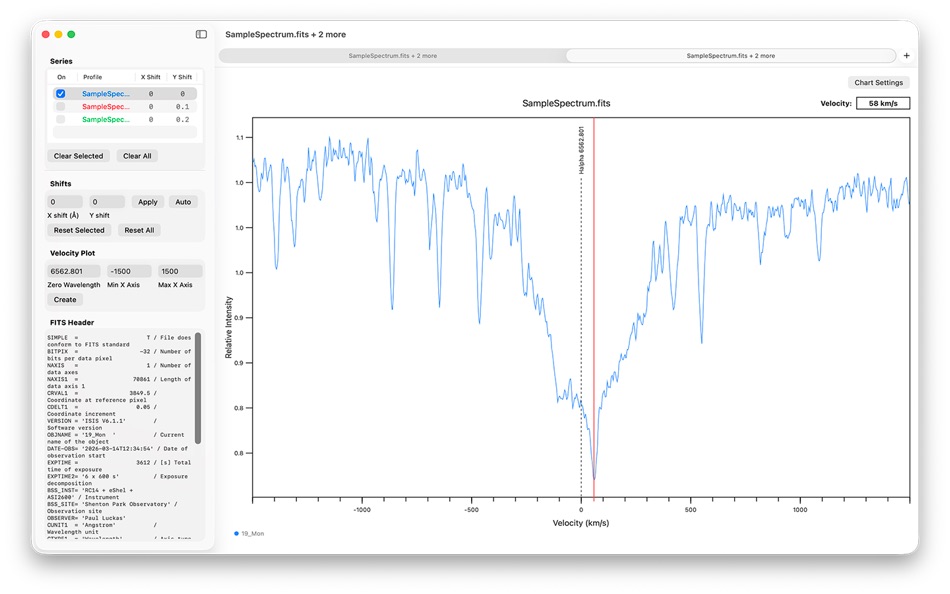950x594 pixels.
Task: Focus the Y shift input field
Action: (107, 202)
